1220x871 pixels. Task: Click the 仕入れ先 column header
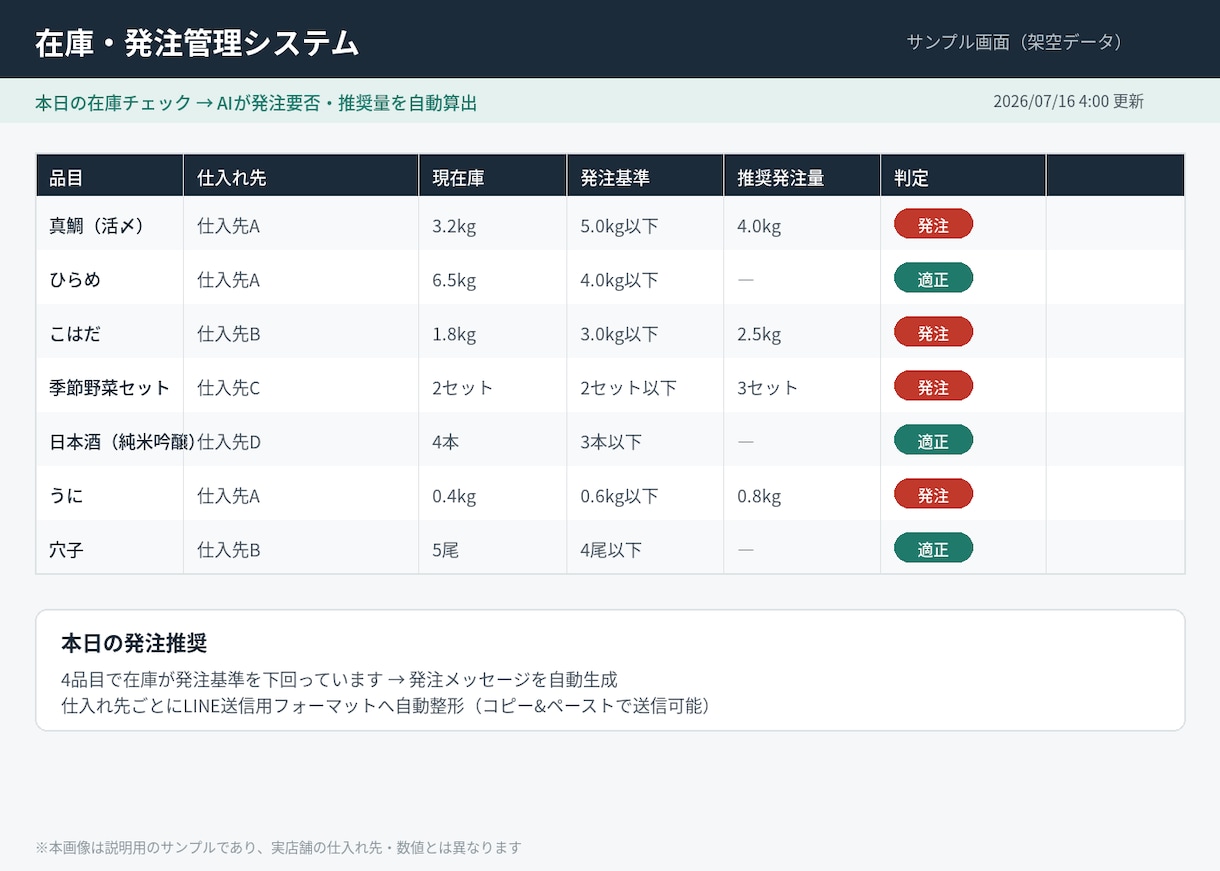click(301, 176)
